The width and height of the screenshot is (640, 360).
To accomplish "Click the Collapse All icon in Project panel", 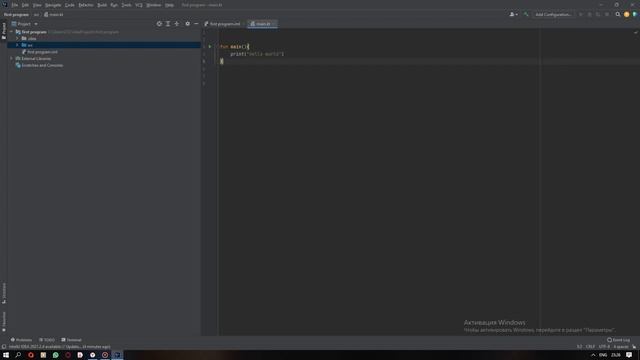I will (x=177, y=24).
